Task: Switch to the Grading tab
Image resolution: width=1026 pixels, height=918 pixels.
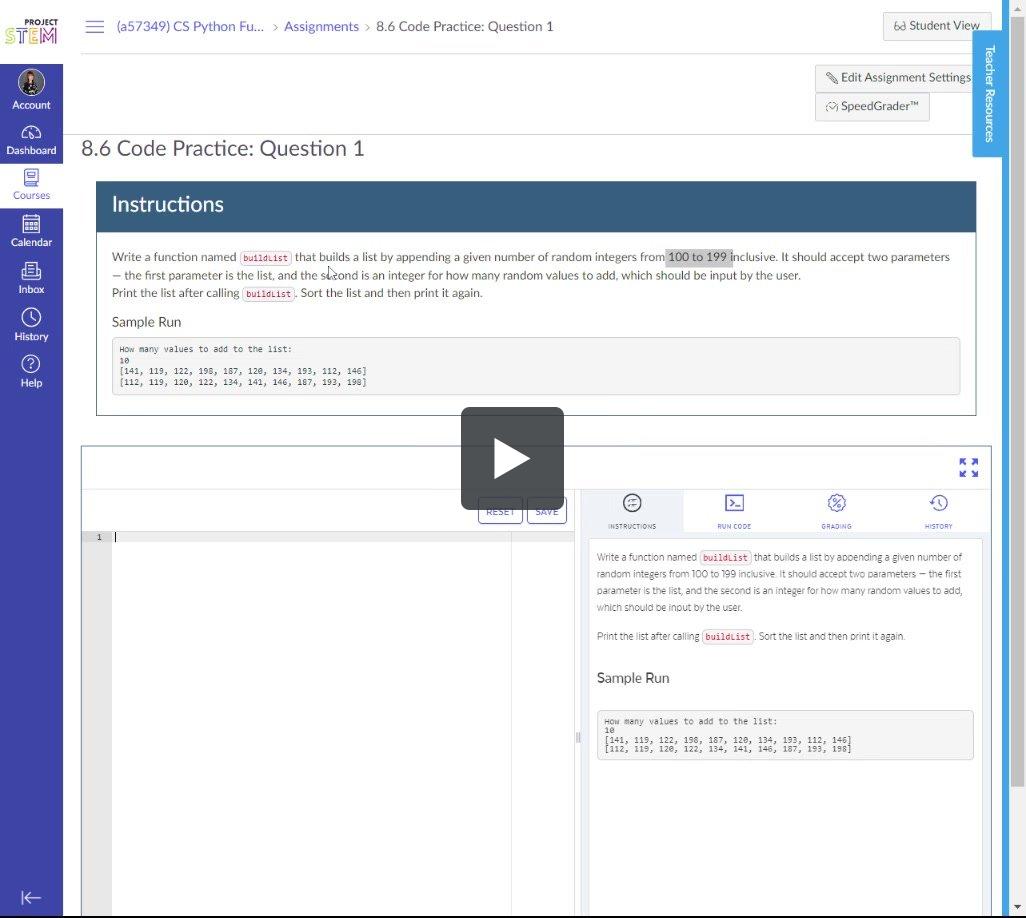Action: click(x=836, y=512)
